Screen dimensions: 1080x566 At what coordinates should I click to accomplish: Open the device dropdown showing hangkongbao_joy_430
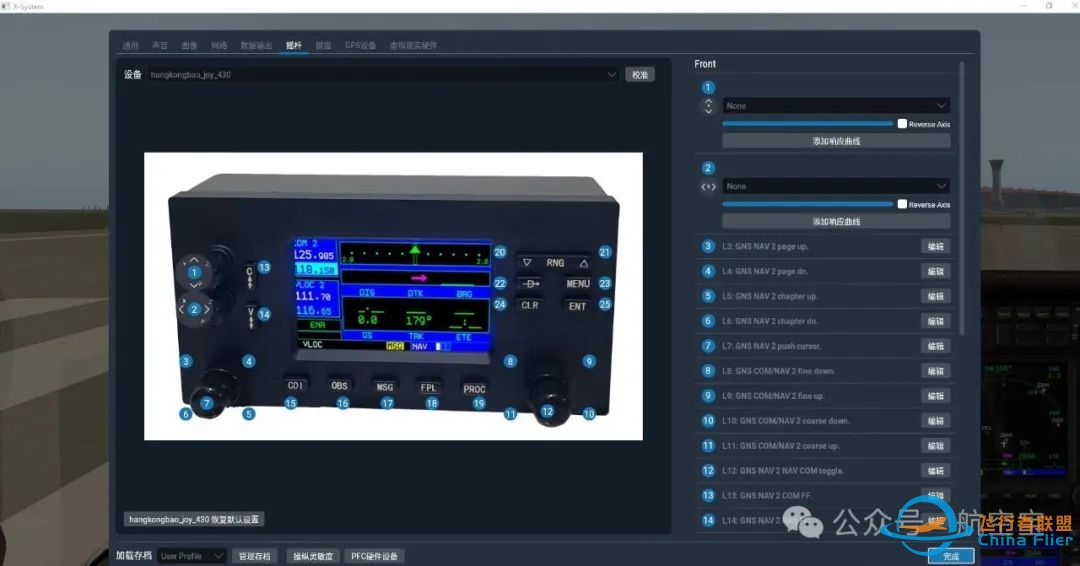pyautogui.click(x=383, y=74)
